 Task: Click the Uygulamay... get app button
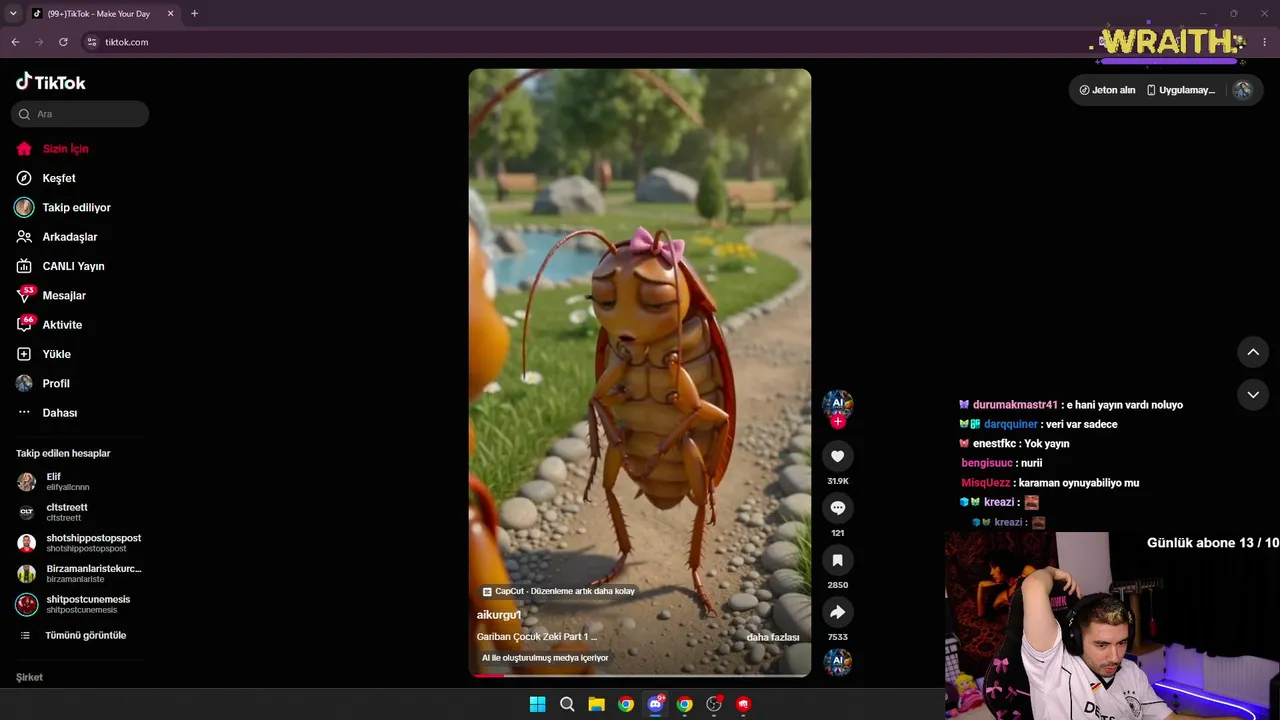coord(1181,90)
